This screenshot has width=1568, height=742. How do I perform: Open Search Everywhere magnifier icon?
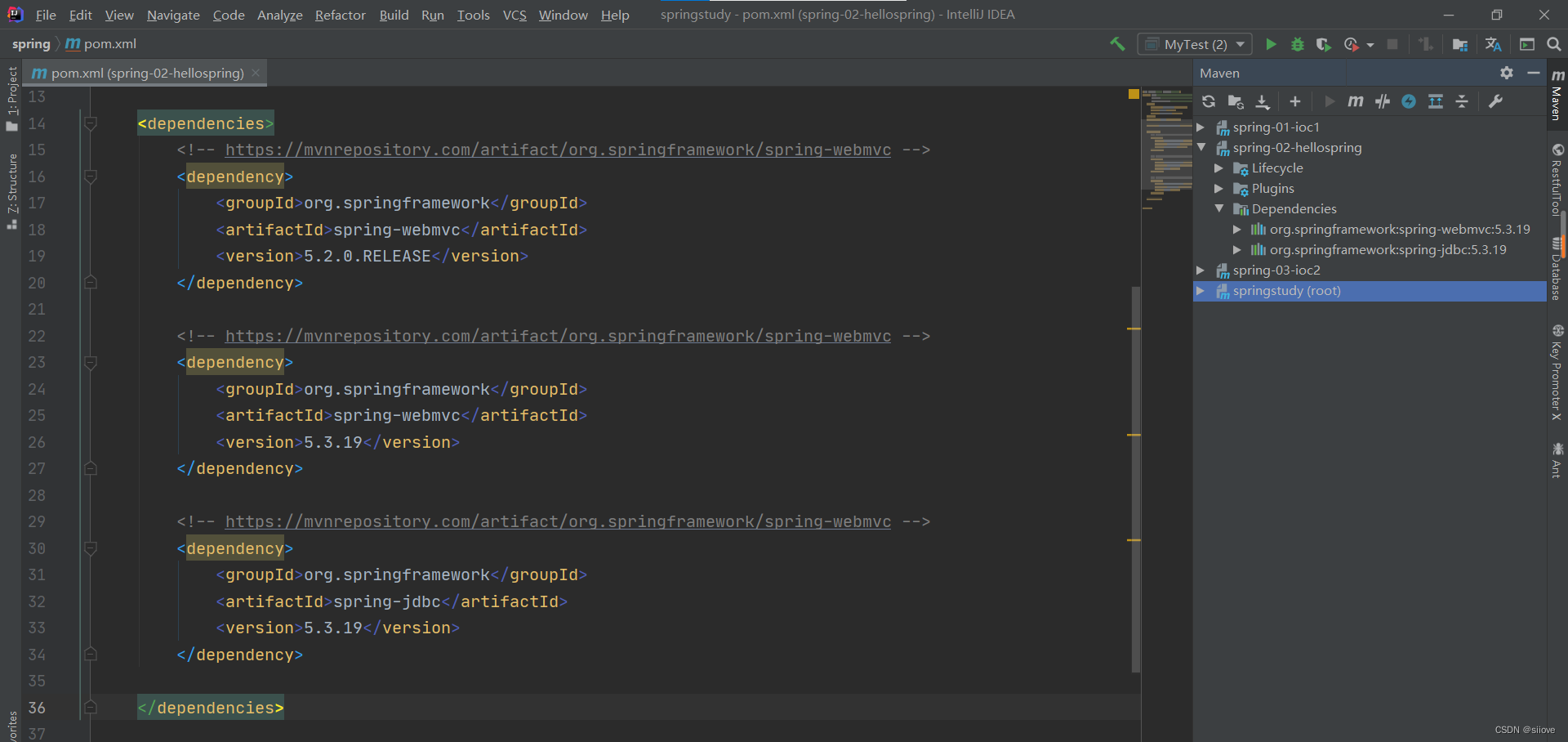click(1554, 44)
